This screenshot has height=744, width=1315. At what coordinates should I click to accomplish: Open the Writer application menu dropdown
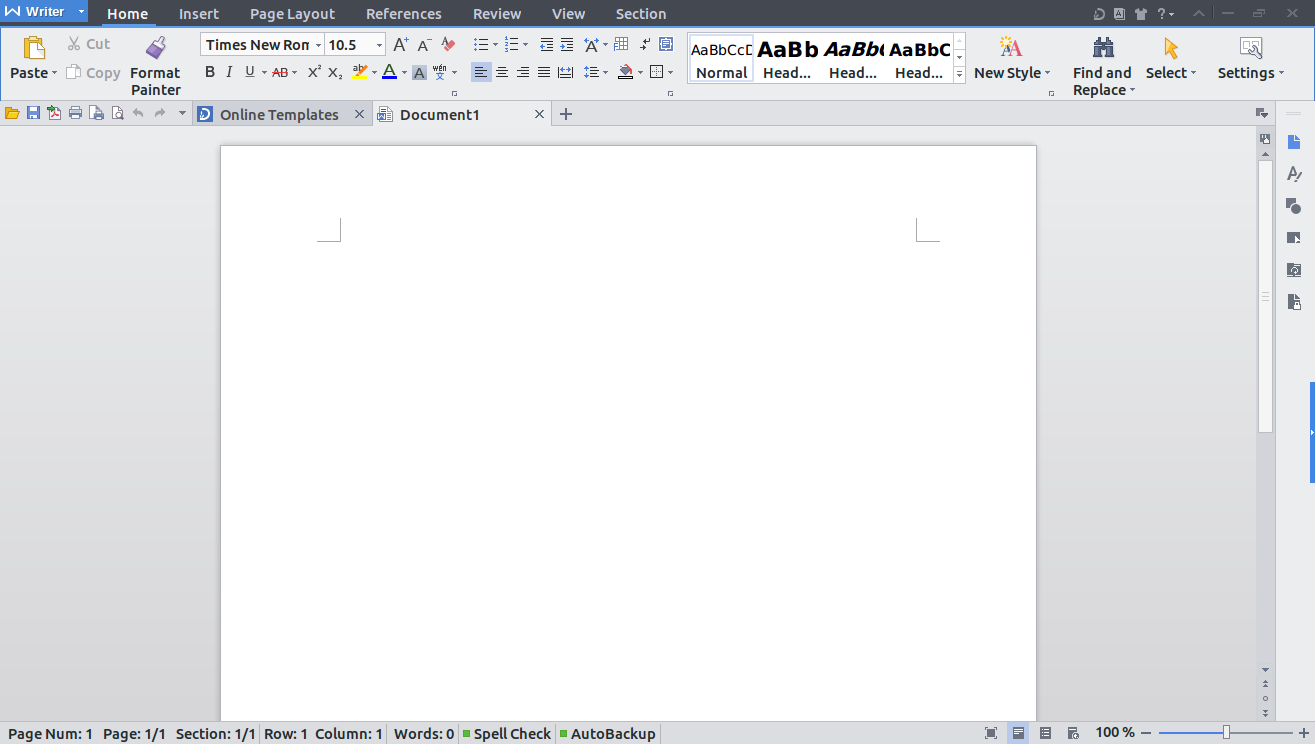pos(81,12)
